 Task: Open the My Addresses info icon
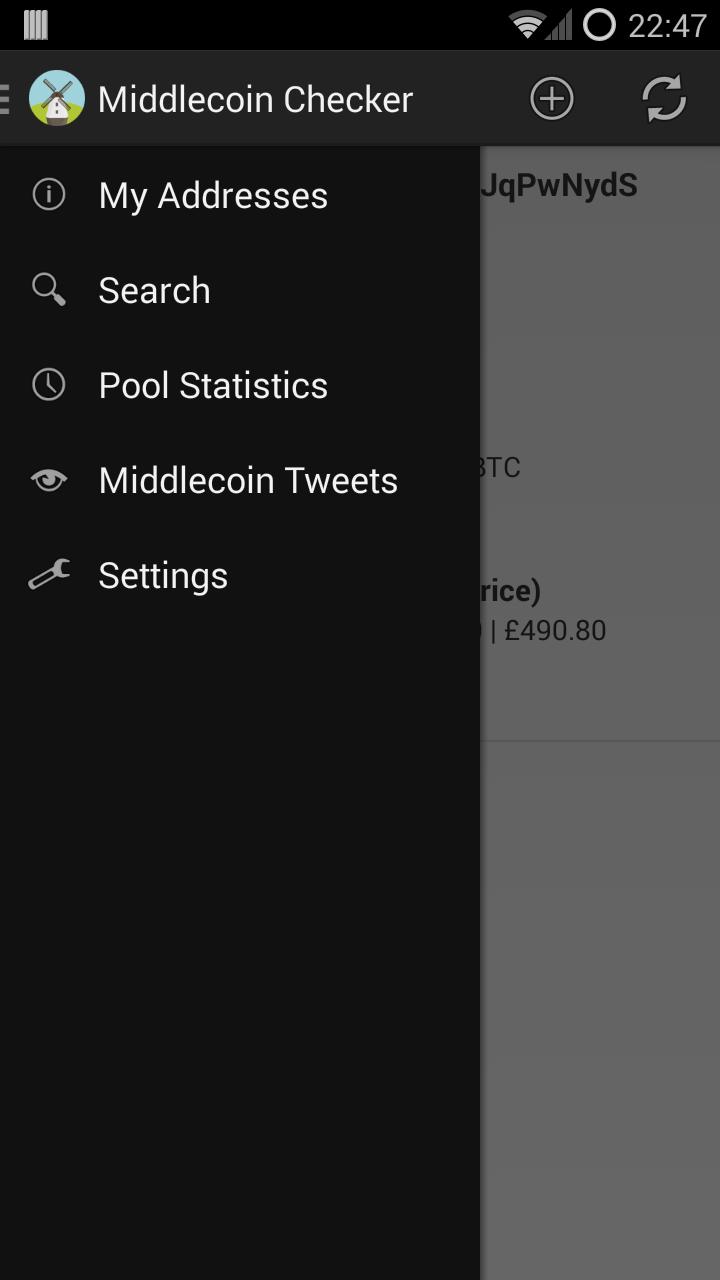click(48, 195)
